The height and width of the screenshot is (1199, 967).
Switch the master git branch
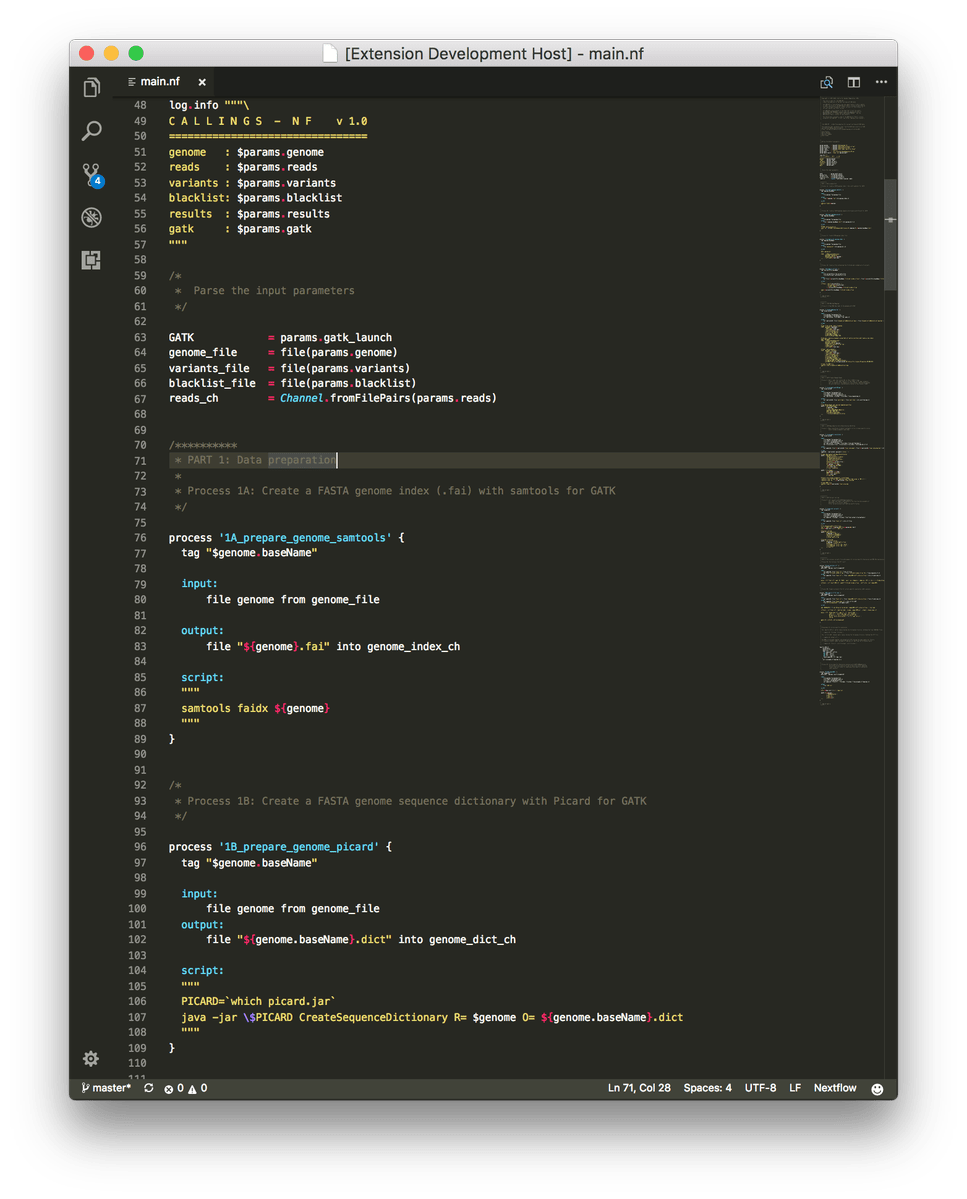[106, 1088]
